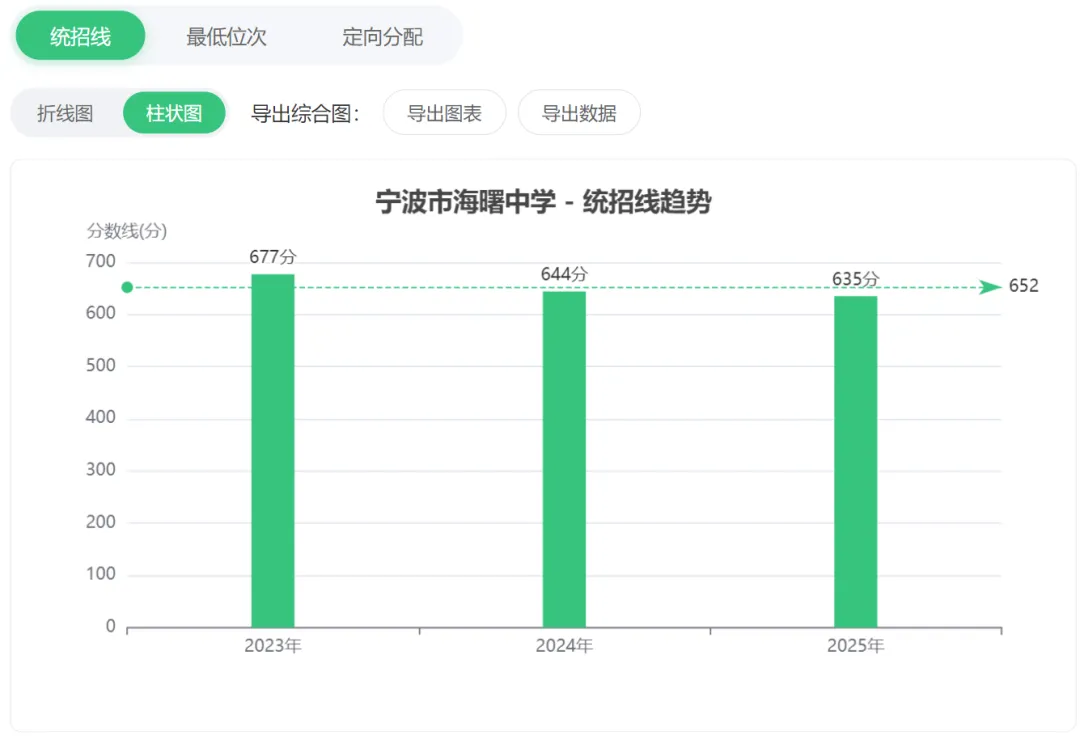Viewport: 1080px width, 740px height.
Task: Click the 200 y-axis label
Action: 101,522
